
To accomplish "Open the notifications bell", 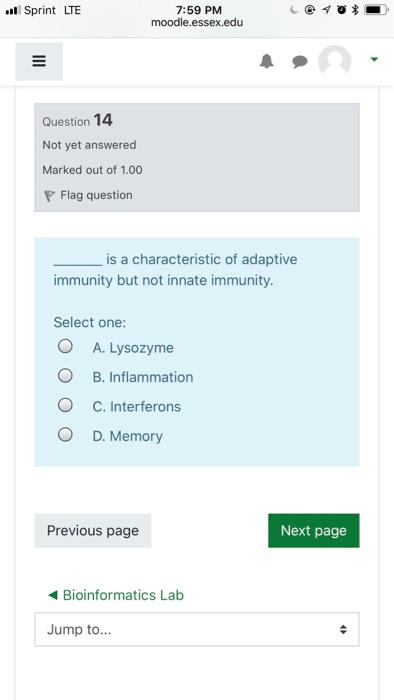I will 267,61.
